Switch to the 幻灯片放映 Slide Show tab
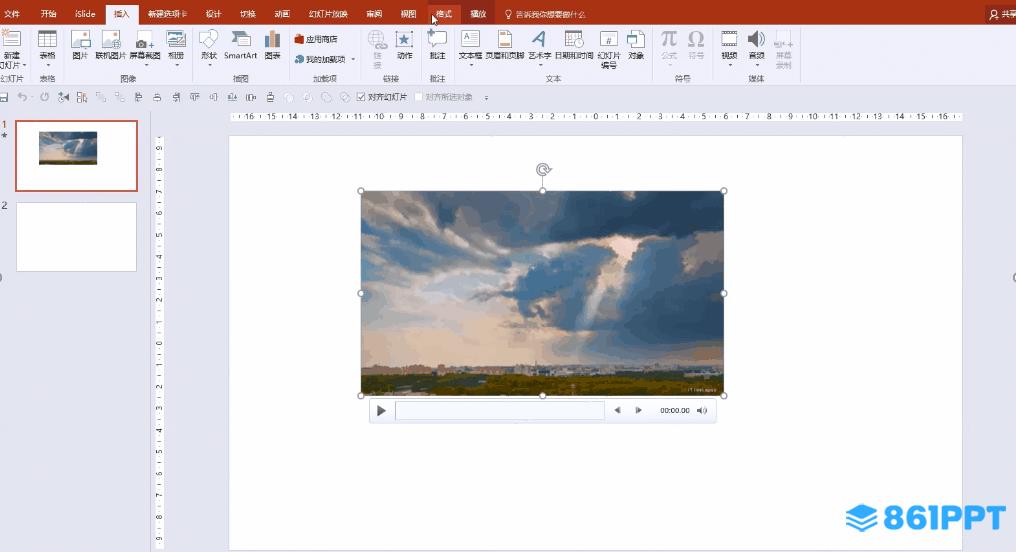Image resolution: width=1016 pixels, height=552 pixels. point(328,14)
